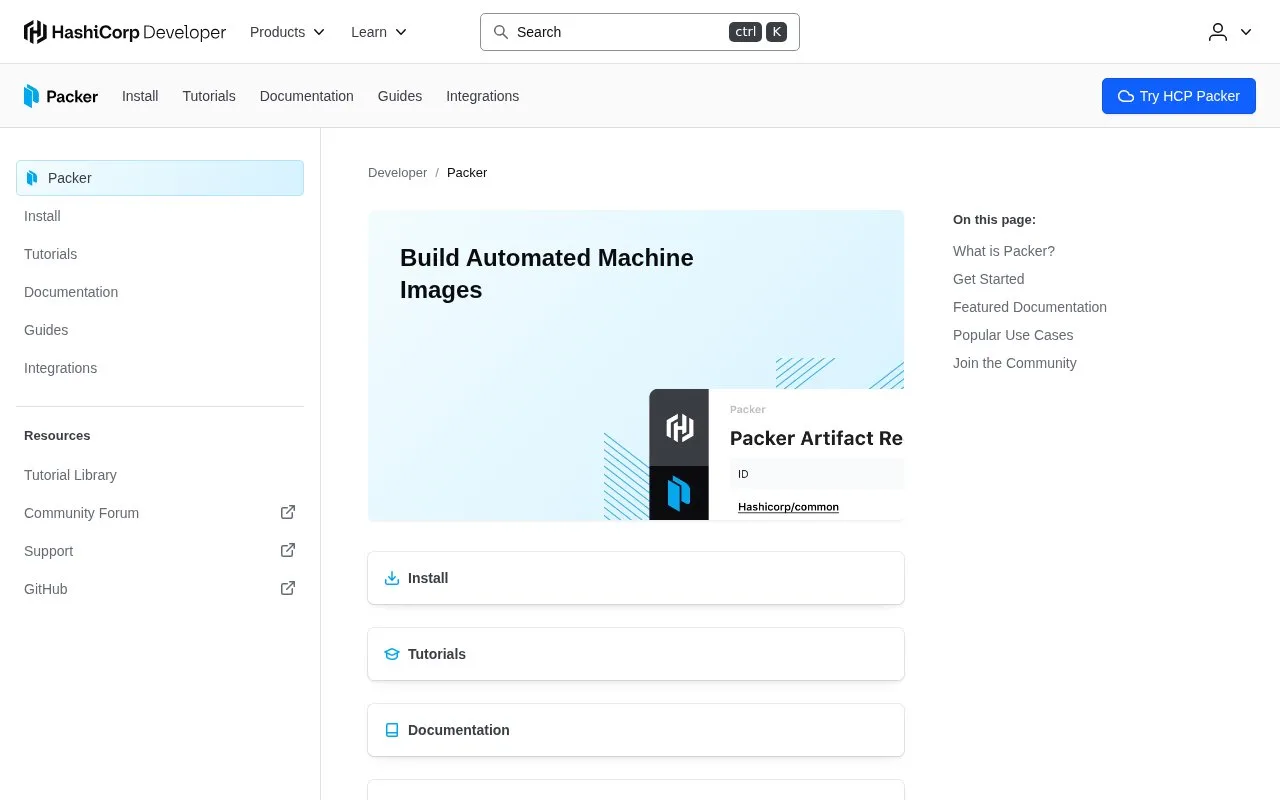This screenshot has height=800, width=1280.
Task: Select Documentation in the sidebar
Action: pos(160,292)
